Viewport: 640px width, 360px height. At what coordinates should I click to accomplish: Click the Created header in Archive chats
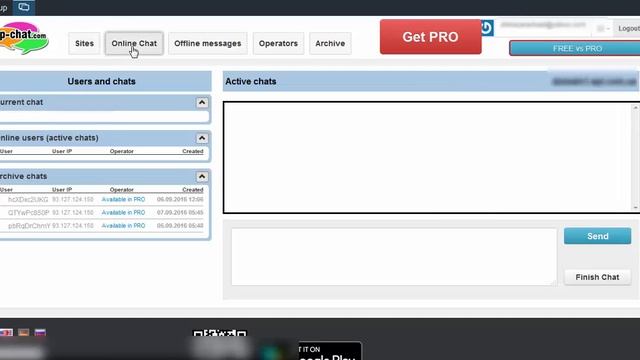click(x=193, y=190)
